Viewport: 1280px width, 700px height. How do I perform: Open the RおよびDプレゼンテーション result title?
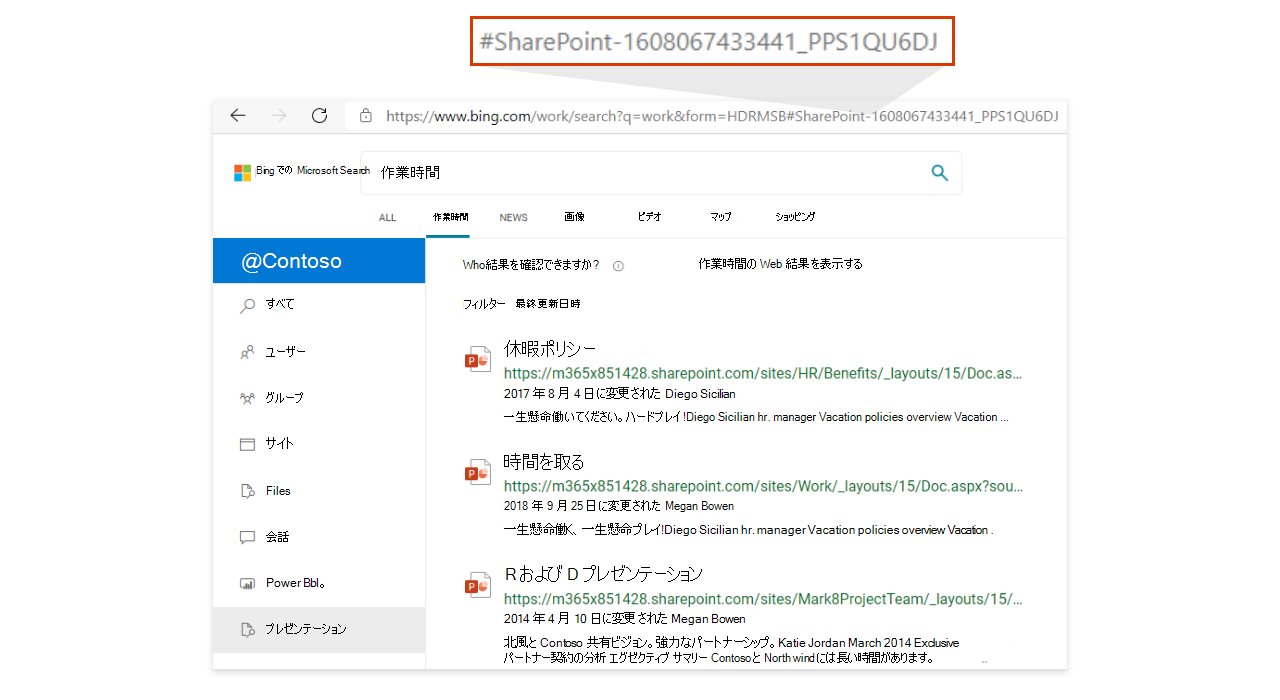click(x=604, y=574)
